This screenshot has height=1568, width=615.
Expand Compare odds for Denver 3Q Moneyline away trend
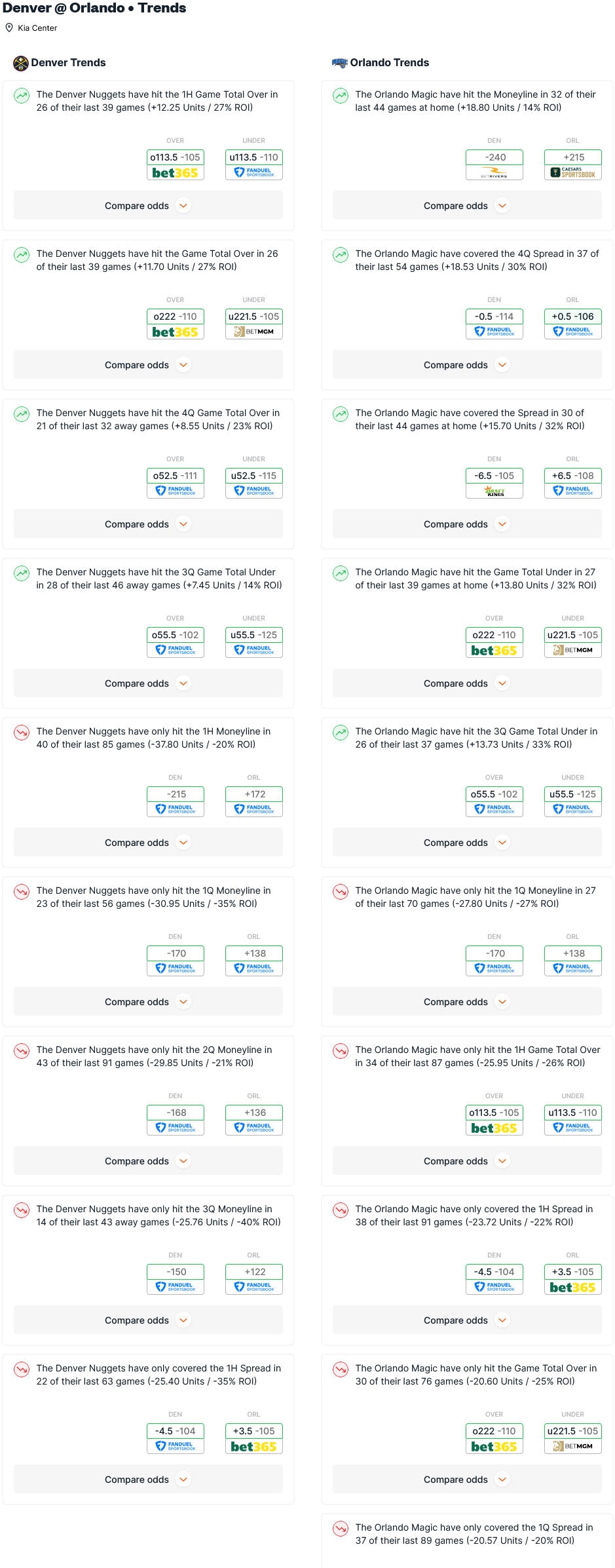click(148, 1320)
